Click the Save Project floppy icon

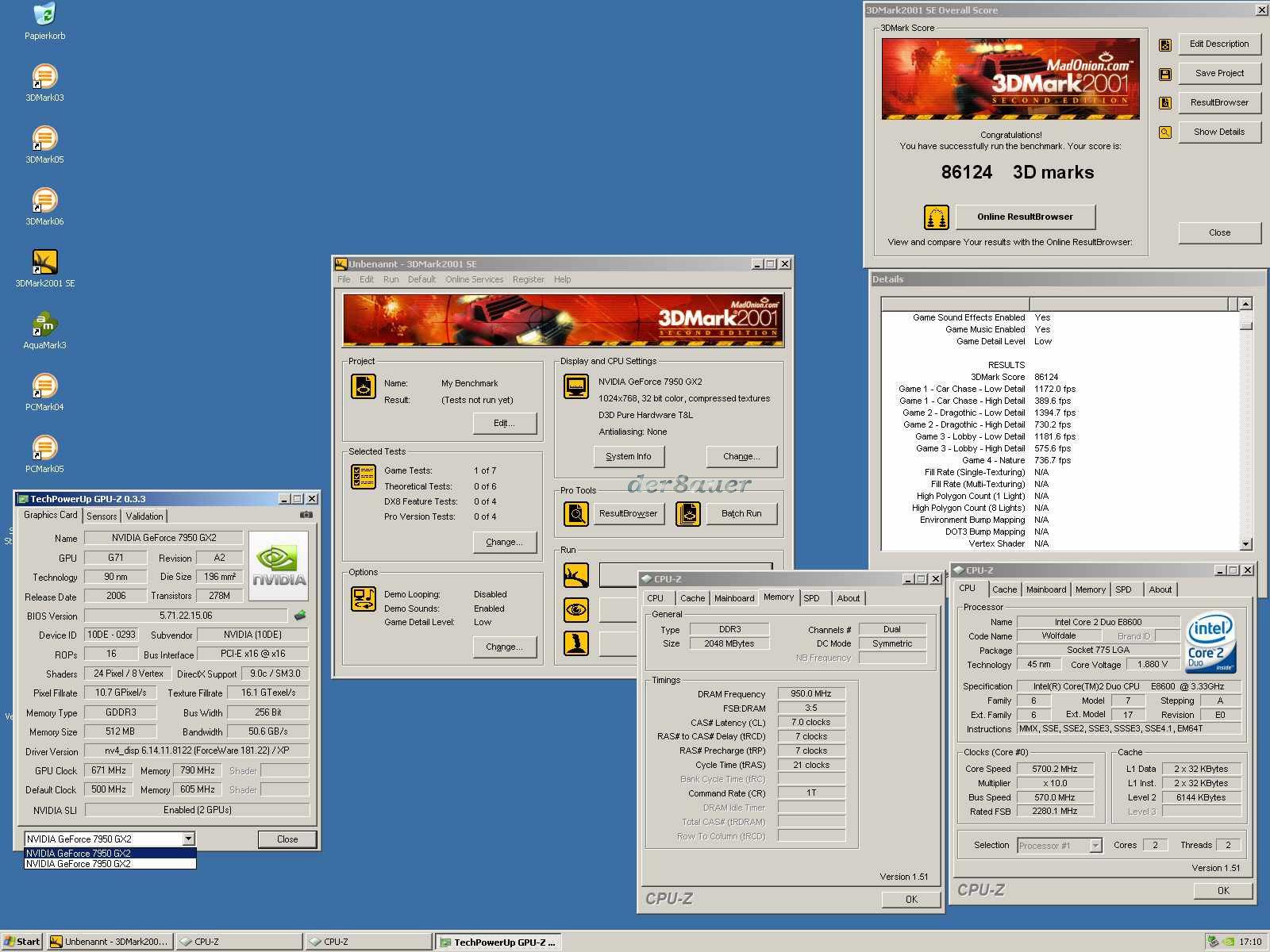(1165, 74)
